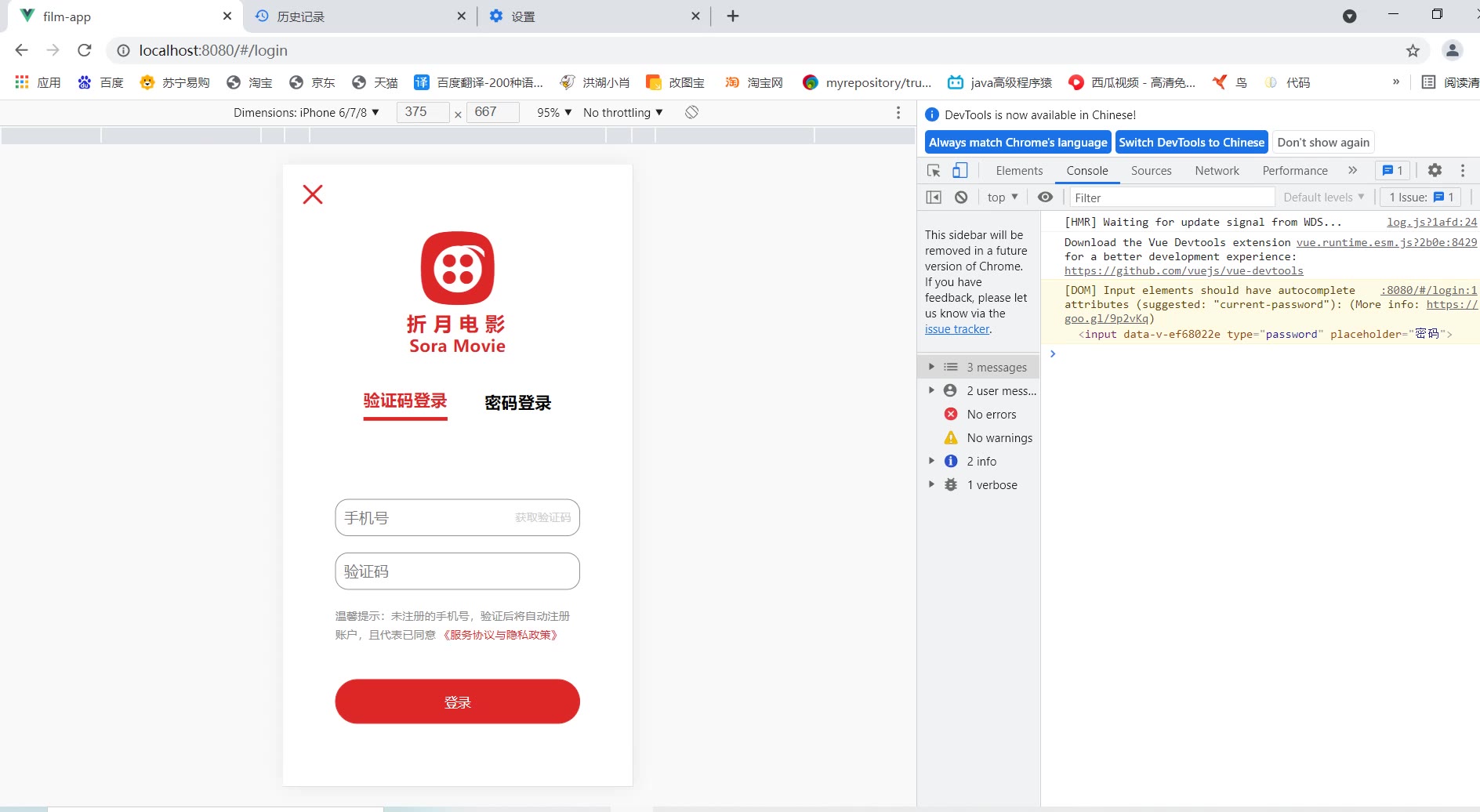
Task: Go back in browser history
Action: [x=21, y=50]
